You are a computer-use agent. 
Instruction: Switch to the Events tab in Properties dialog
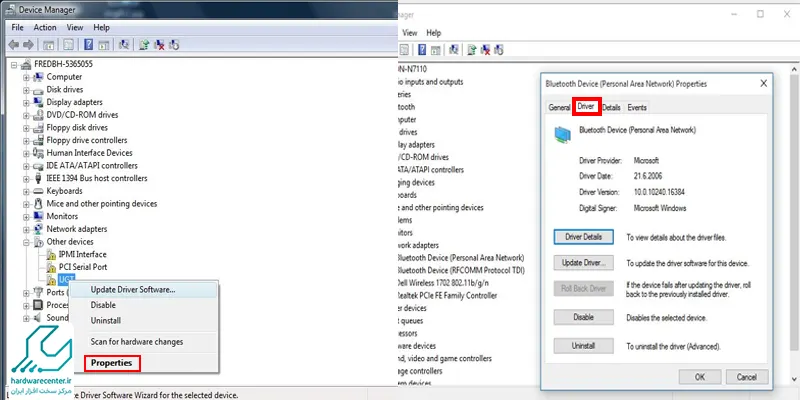point(637,108)
